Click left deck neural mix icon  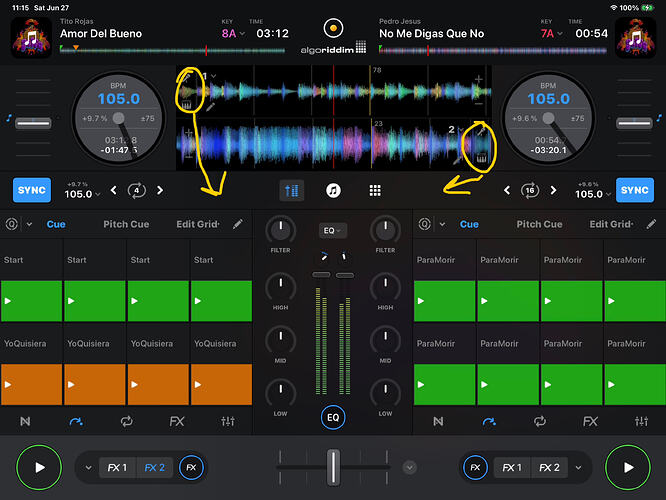(25, 421)
